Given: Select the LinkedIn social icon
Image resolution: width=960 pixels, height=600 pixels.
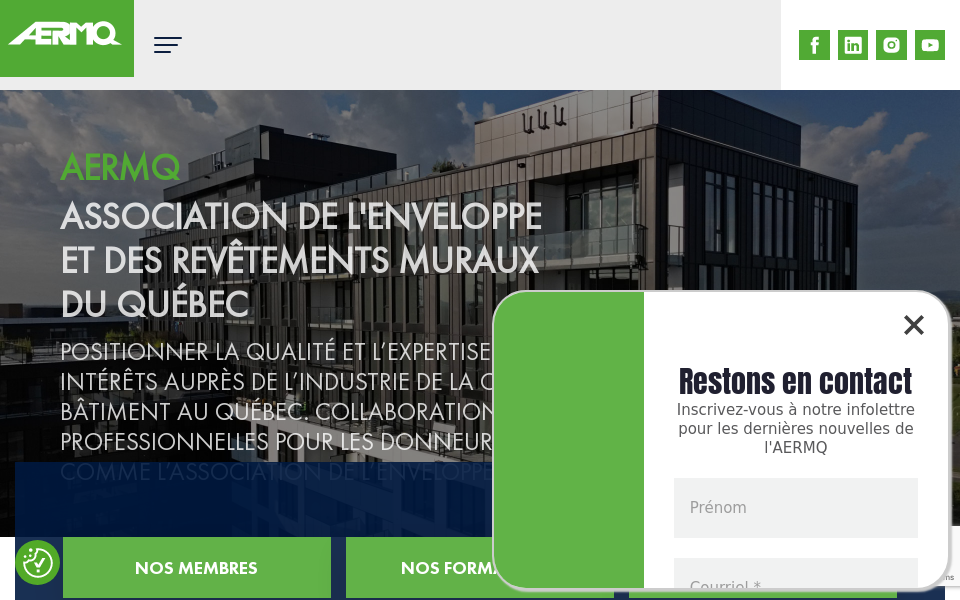Looking at the screenshot, I should [x=853, y=44].
